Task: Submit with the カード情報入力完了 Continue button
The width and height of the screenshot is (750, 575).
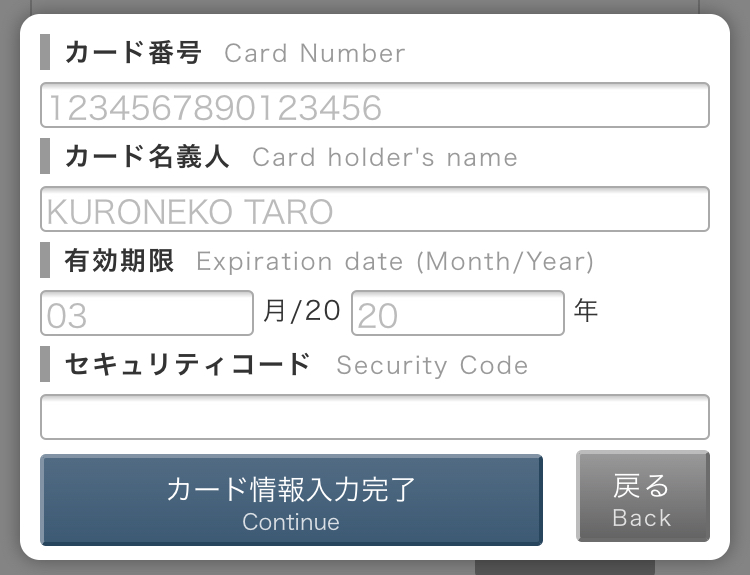Action: 291,500
